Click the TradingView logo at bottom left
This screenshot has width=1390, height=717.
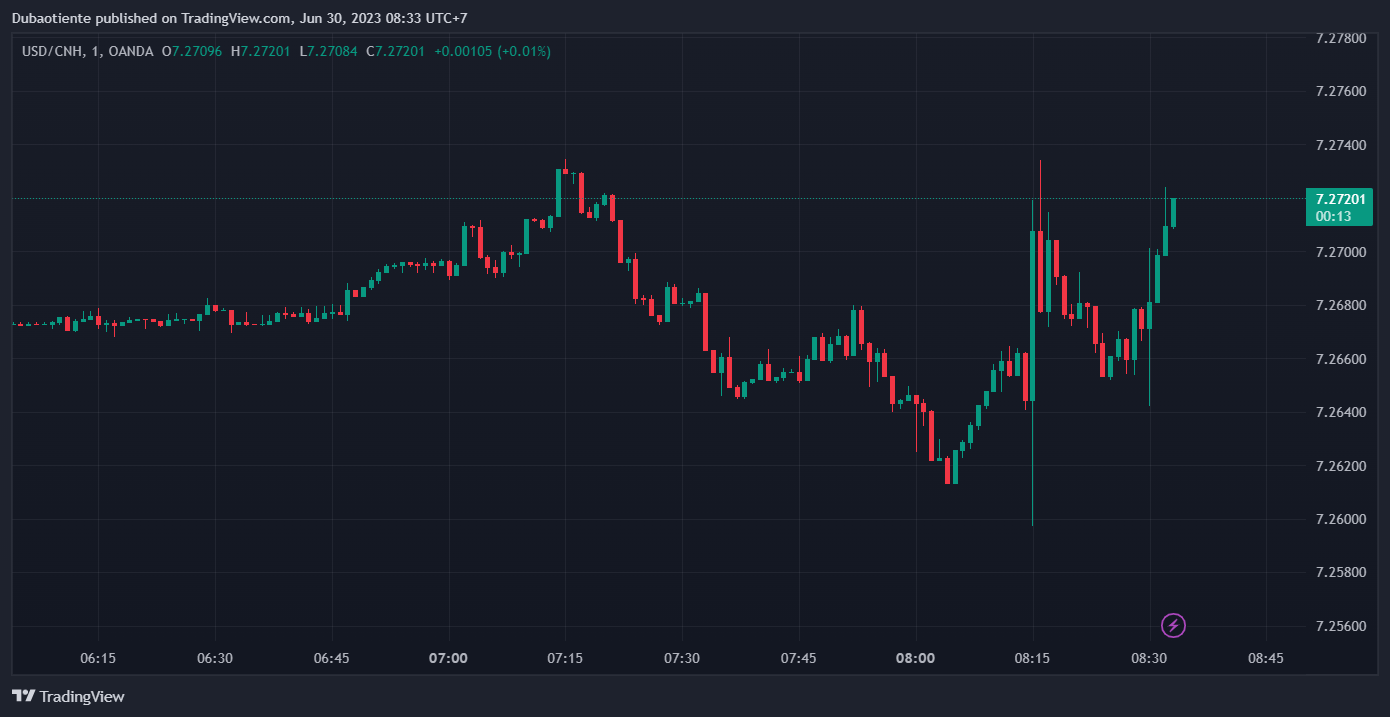point(68,696)
